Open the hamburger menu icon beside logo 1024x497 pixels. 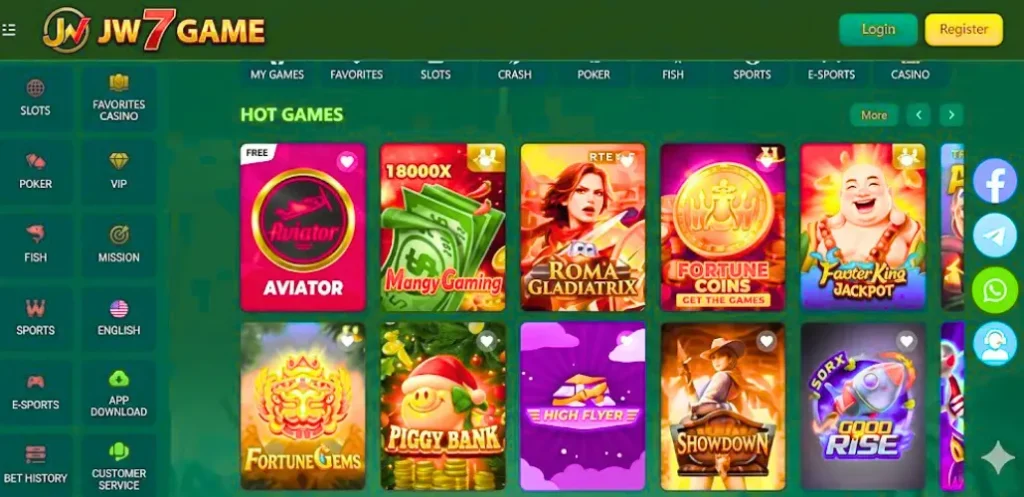(9, 30)
